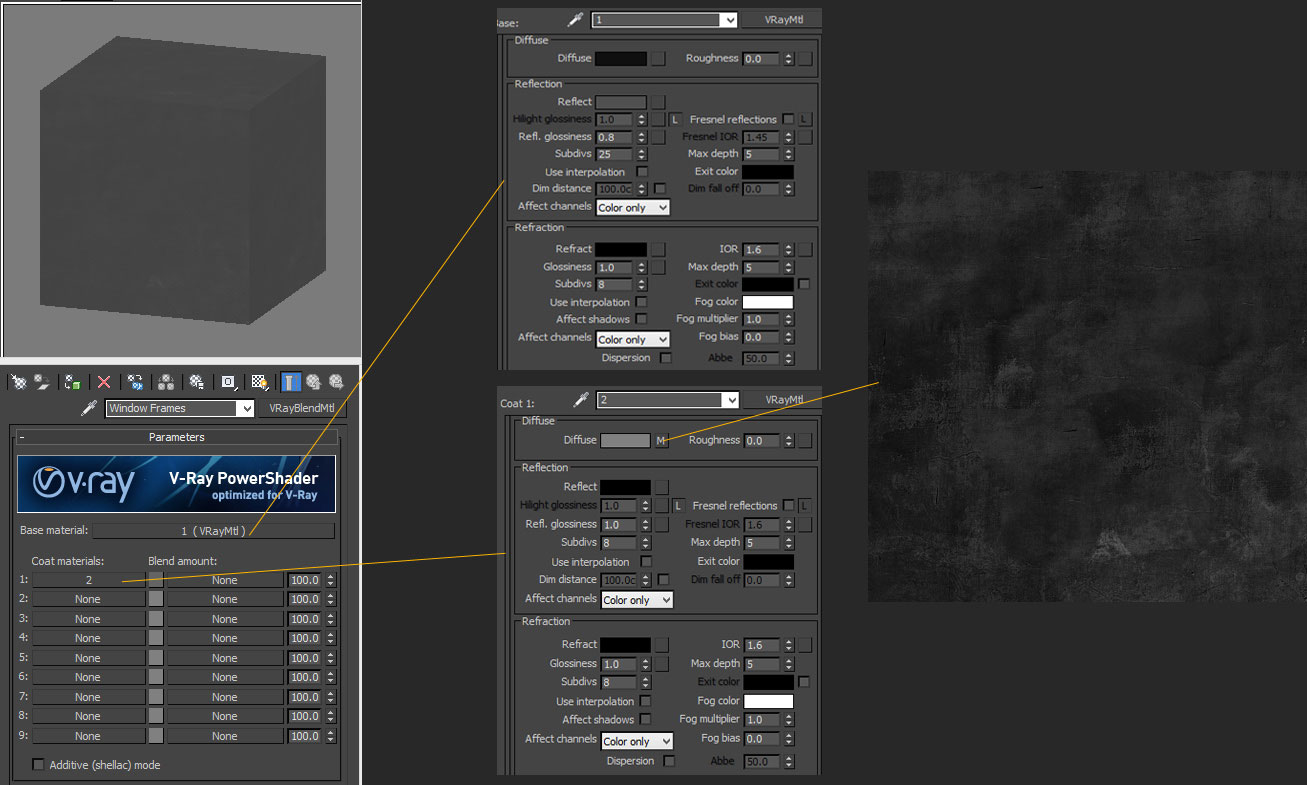Image resolution: width=1307 pixels, height=785 pixels.
Task: Click Base Refl. glossiness value field
Action: pyautogui.click(x=614, y=137)
